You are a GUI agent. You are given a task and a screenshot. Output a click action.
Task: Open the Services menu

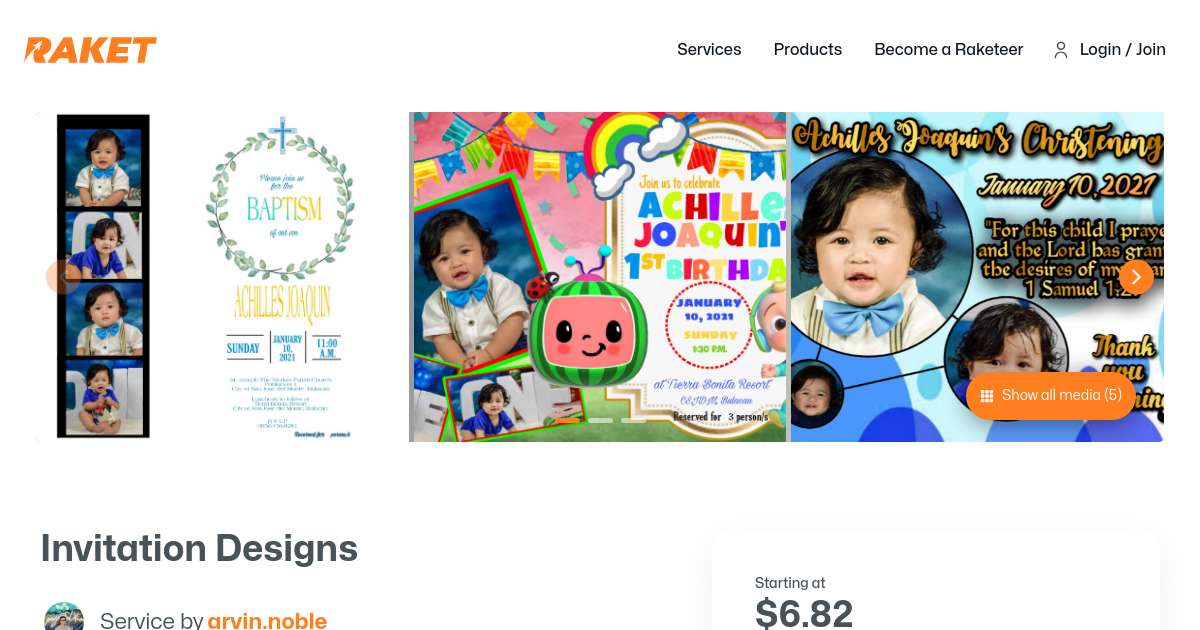pyautogui.click(x=709, y=50)
